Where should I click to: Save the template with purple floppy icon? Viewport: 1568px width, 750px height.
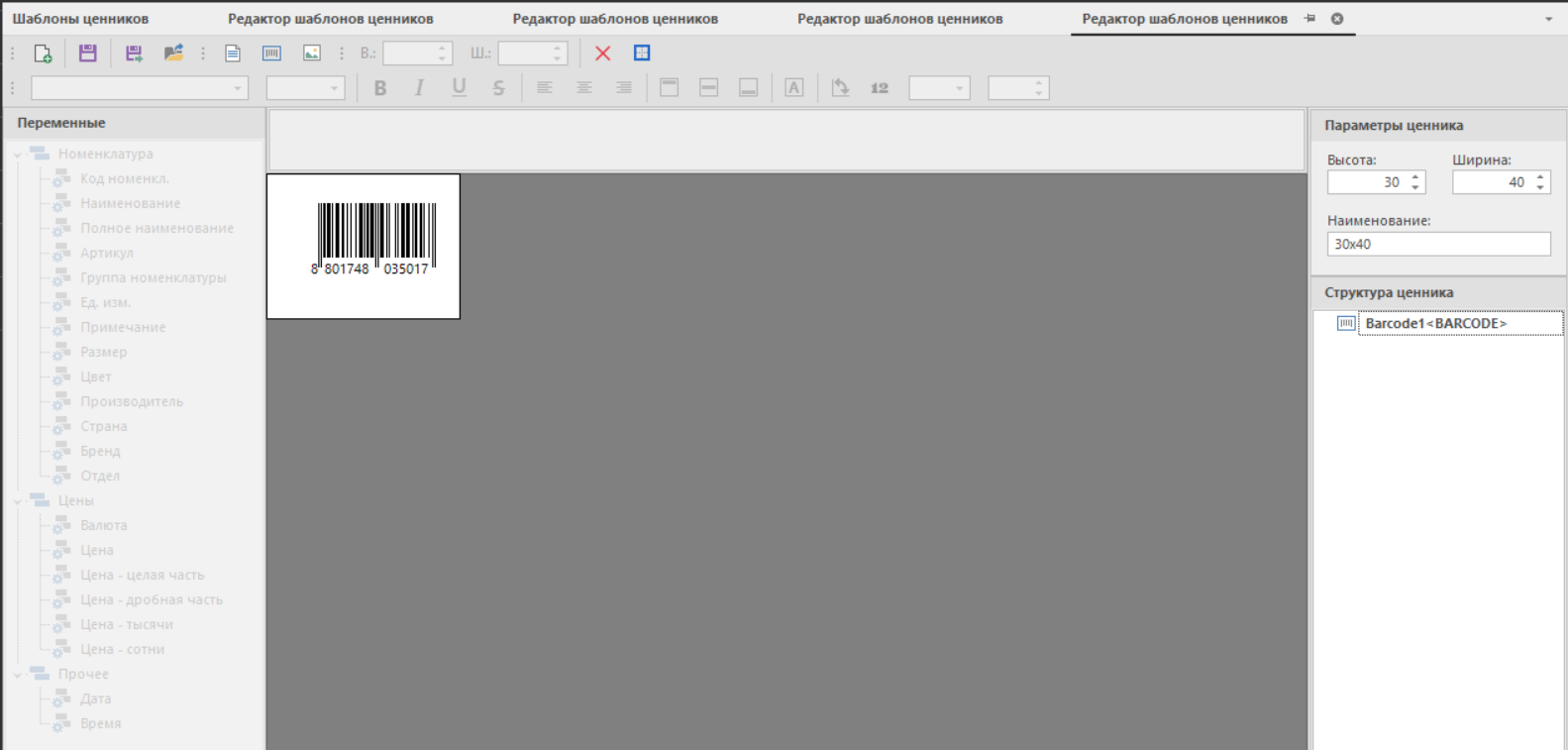point(88,54)
